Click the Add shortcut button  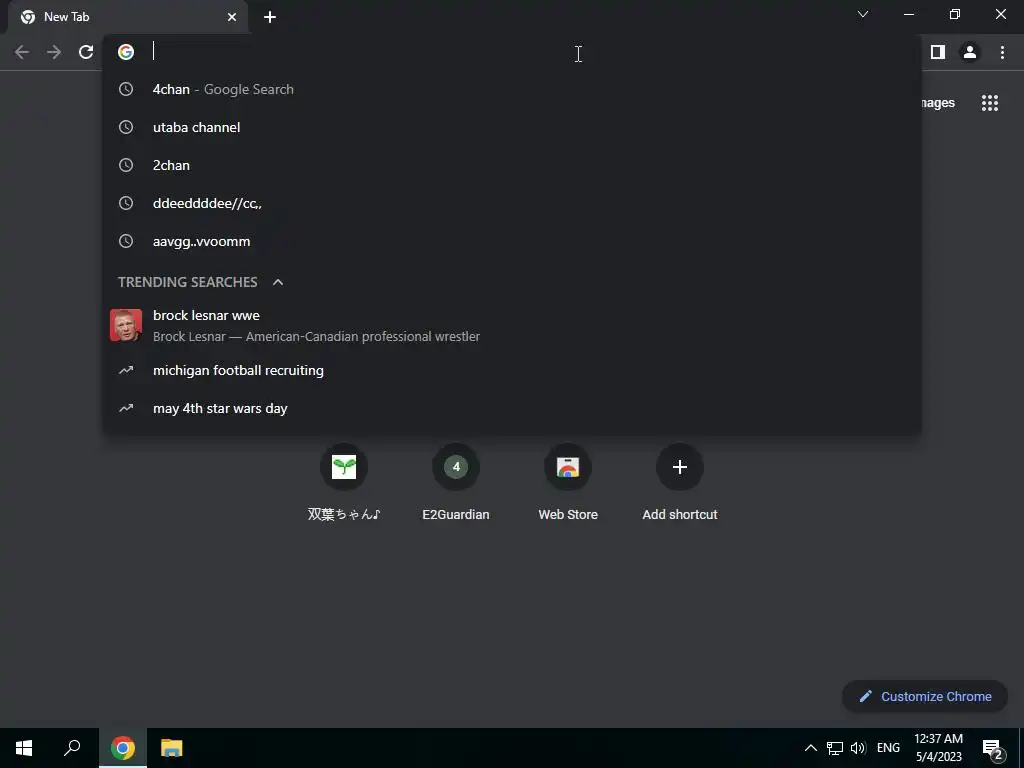[680, 482]
